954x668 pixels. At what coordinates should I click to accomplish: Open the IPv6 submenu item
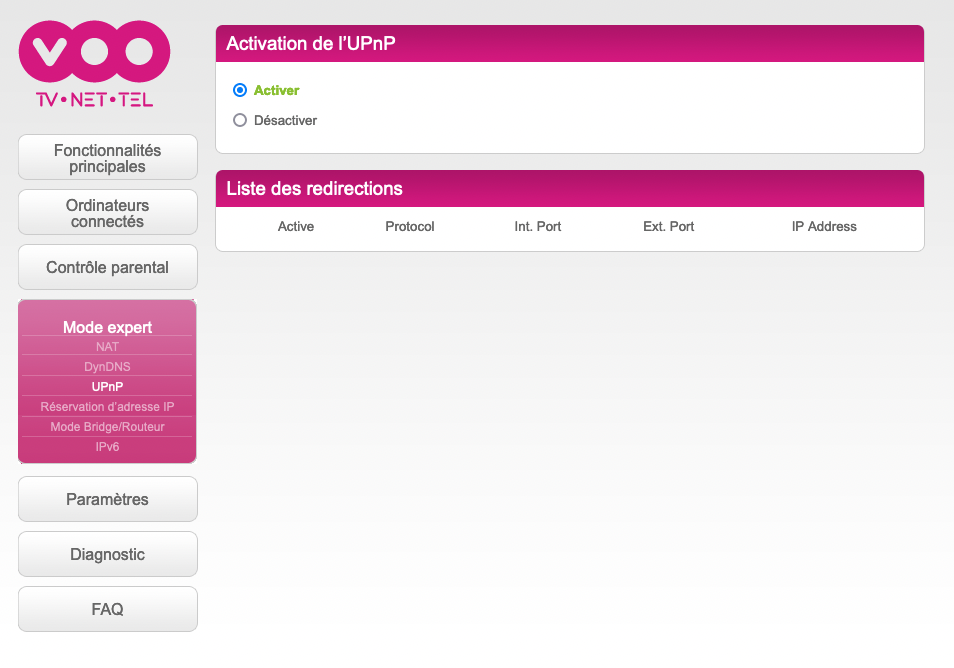[x=107, y=447]
